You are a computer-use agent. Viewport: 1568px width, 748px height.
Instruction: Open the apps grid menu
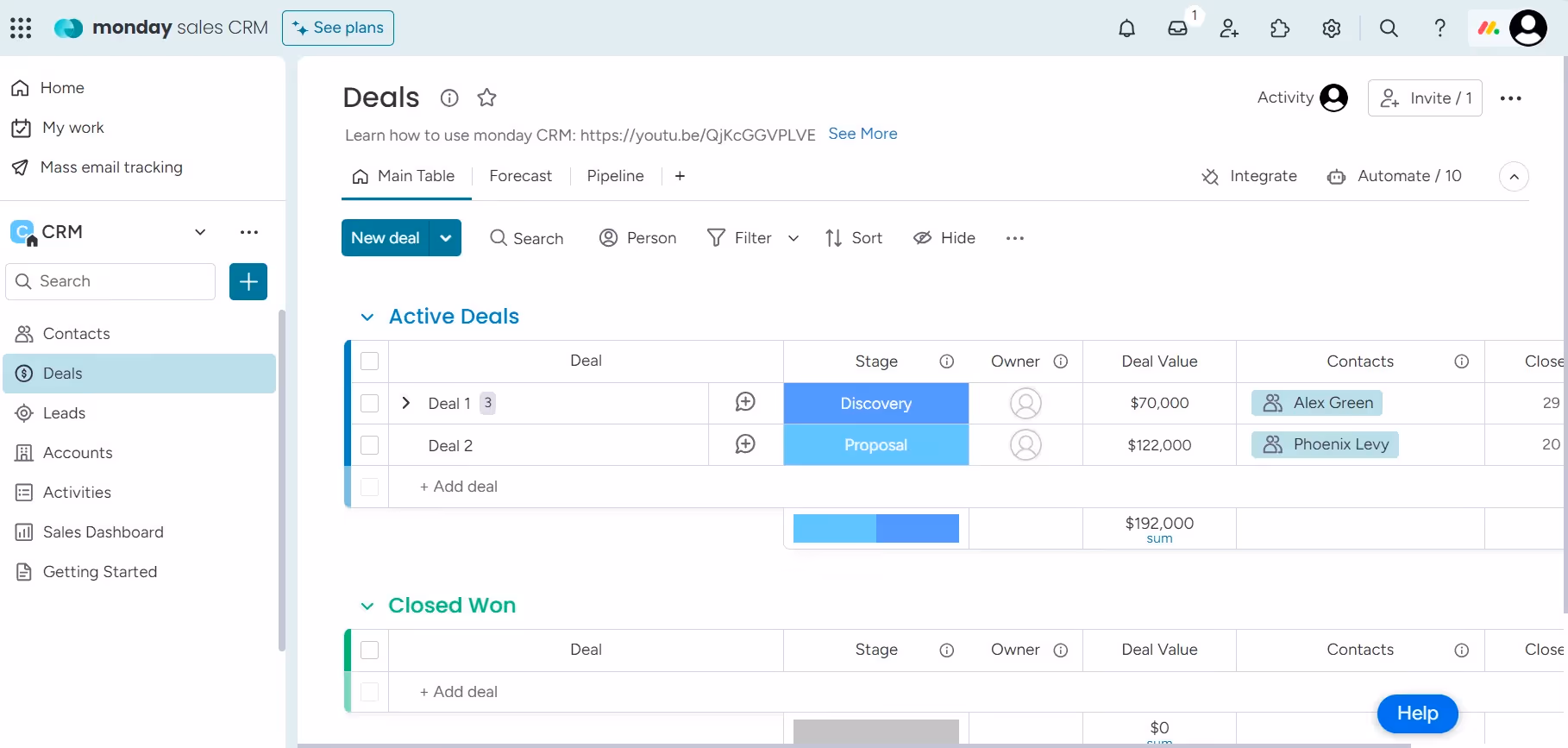[21, 28]
